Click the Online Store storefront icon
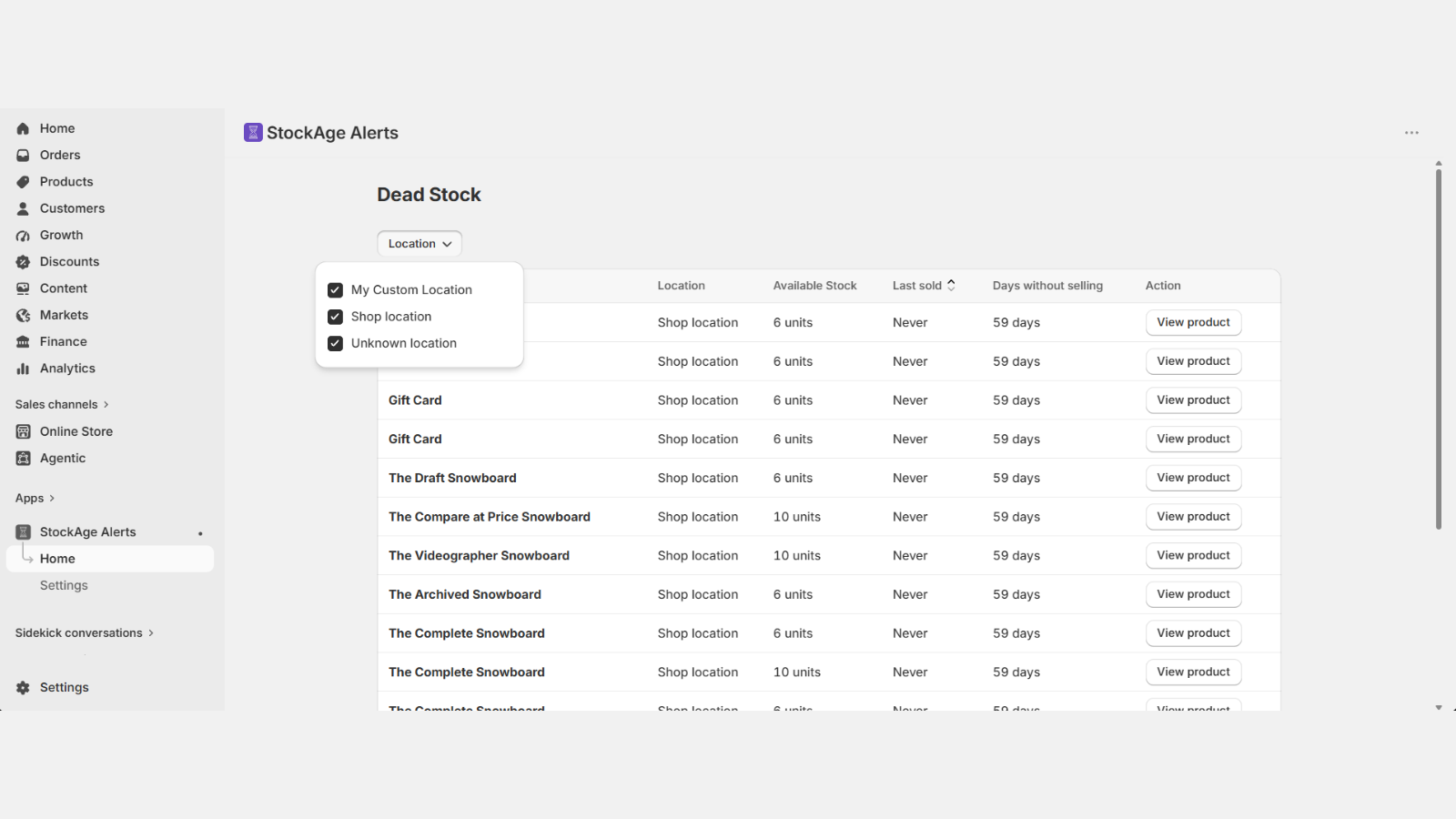Screen dimensions: 1456x819 (23, 431)
